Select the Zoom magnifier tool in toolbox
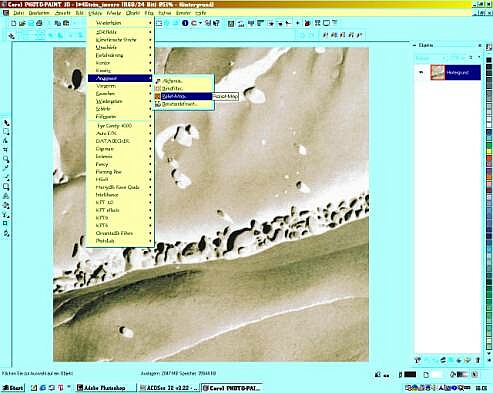 click(6, 159)
